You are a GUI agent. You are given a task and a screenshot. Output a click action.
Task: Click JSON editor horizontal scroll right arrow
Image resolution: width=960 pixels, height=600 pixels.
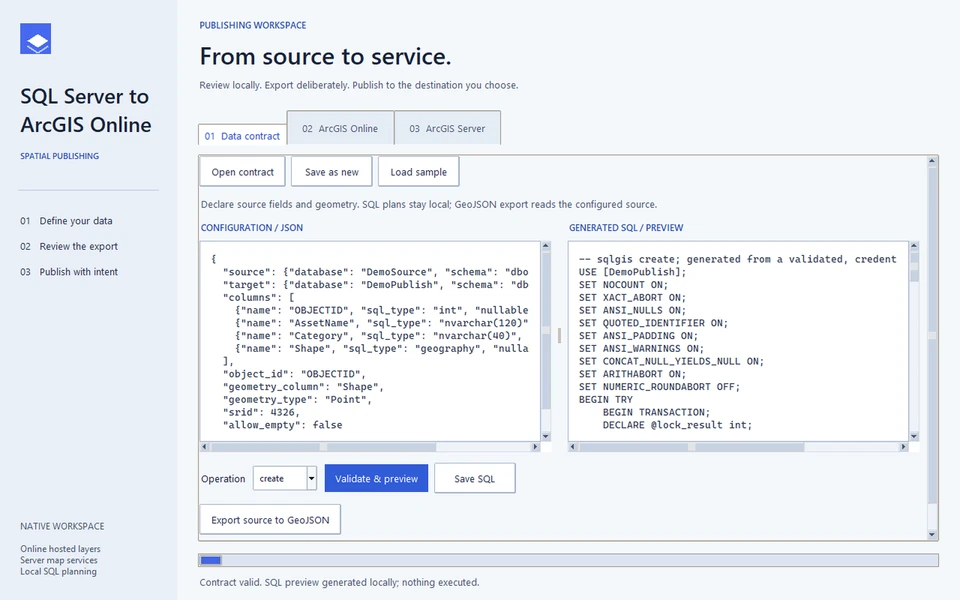pyautogui.click(x=535, y=447)
